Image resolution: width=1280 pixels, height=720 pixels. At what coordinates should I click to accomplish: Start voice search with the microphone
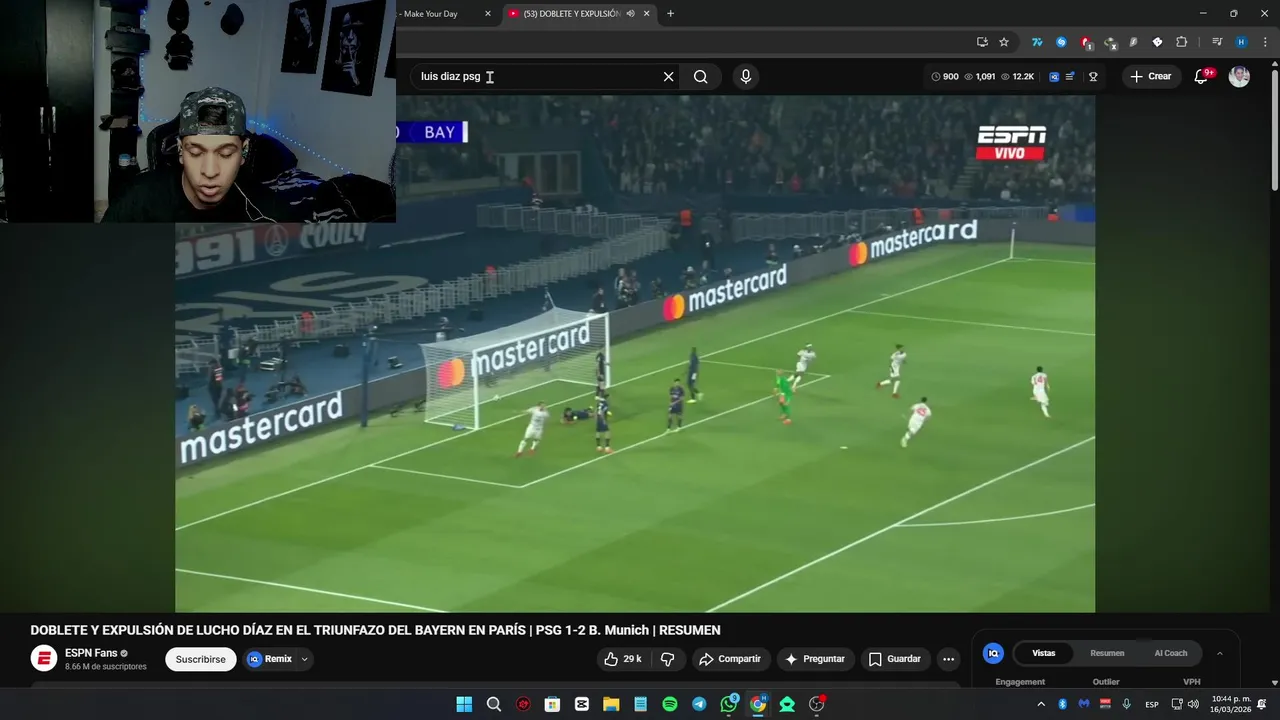(745, 76)
